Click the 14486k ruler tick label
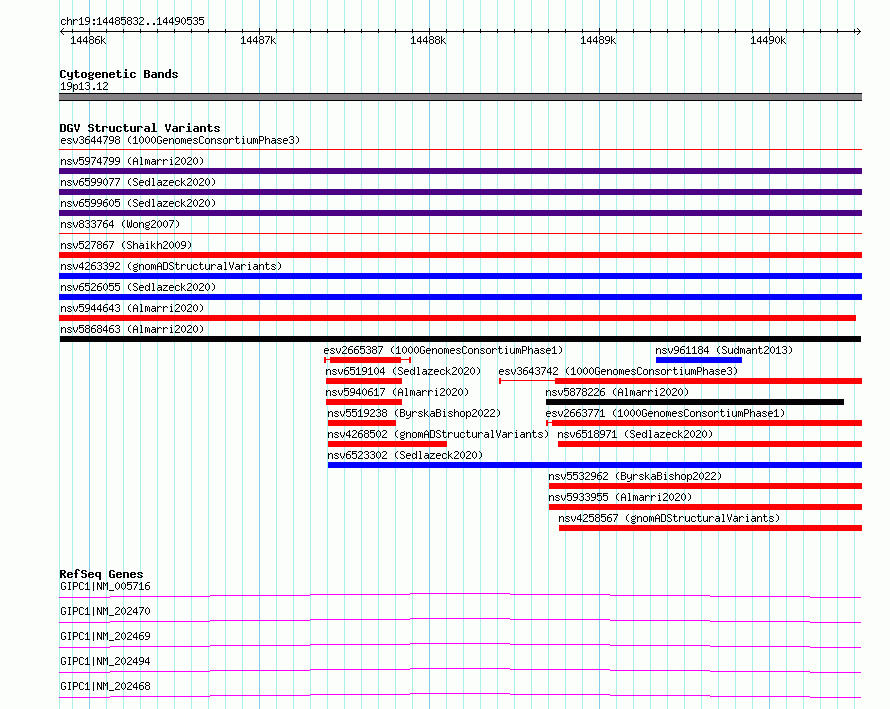This screenshot has height=709, width=890. (88, 40)
